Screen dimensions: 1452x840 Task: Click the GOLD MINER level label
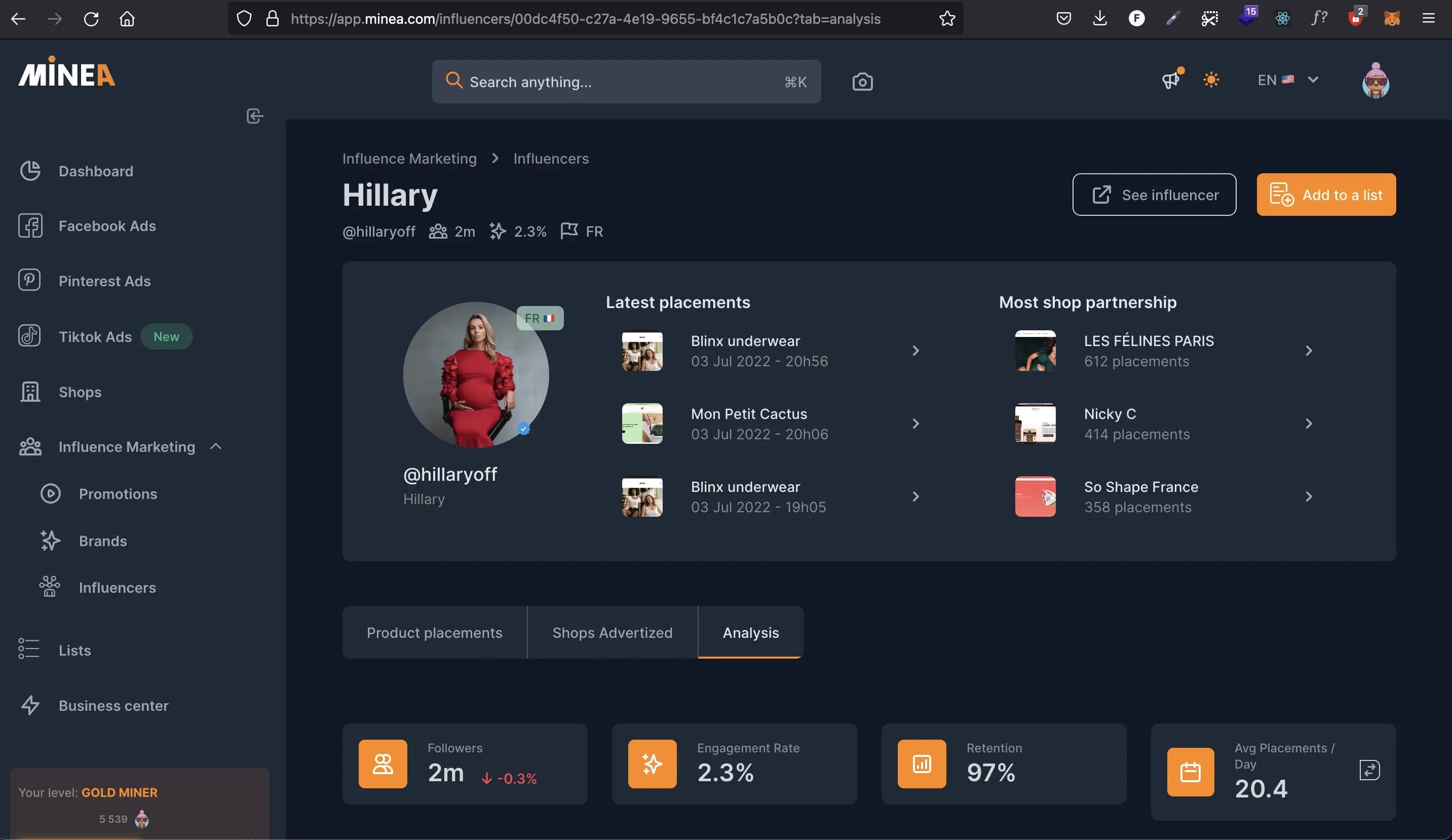119,792
